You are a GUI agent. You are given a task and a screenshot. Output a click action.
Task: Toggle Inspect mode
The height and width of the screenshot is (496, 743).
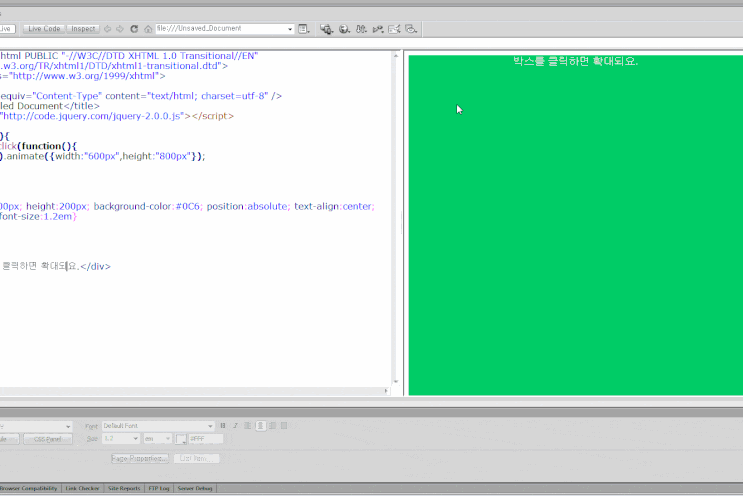(x=83, y=29)
